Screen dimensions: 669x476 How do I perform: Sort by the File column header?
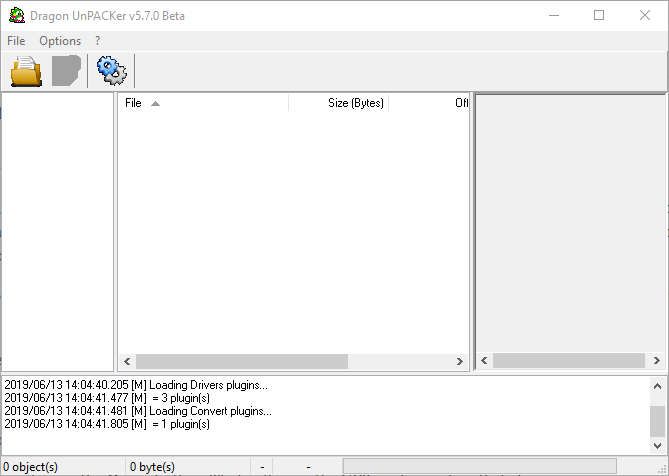[203, 103]
